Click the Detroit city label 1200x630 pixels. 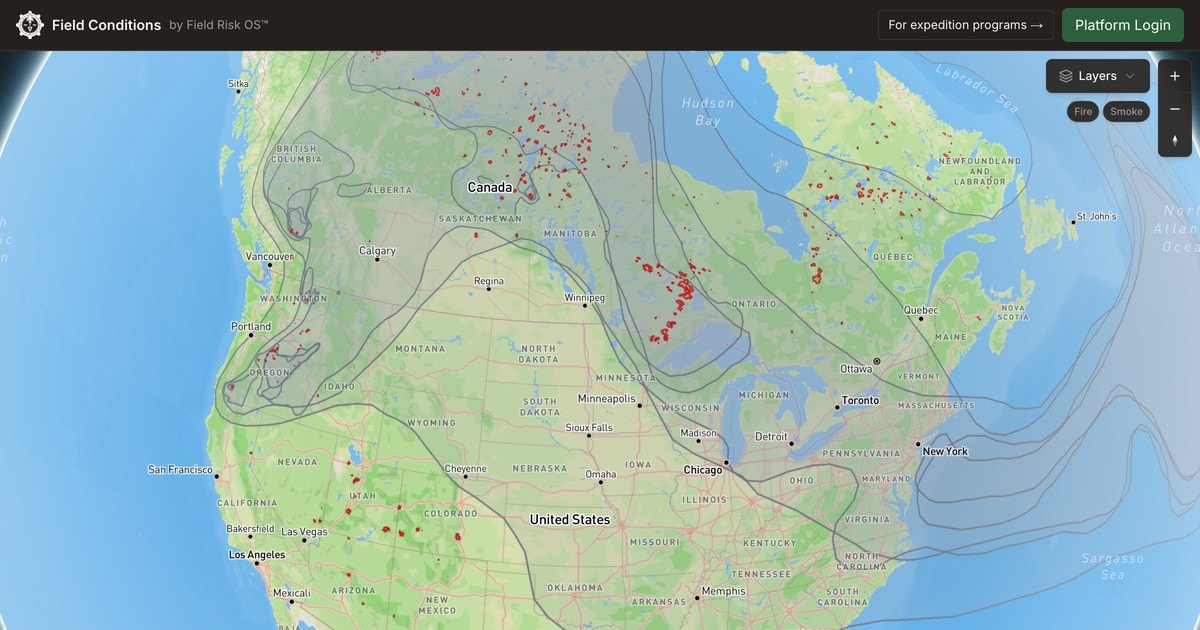tap(771, 436)
